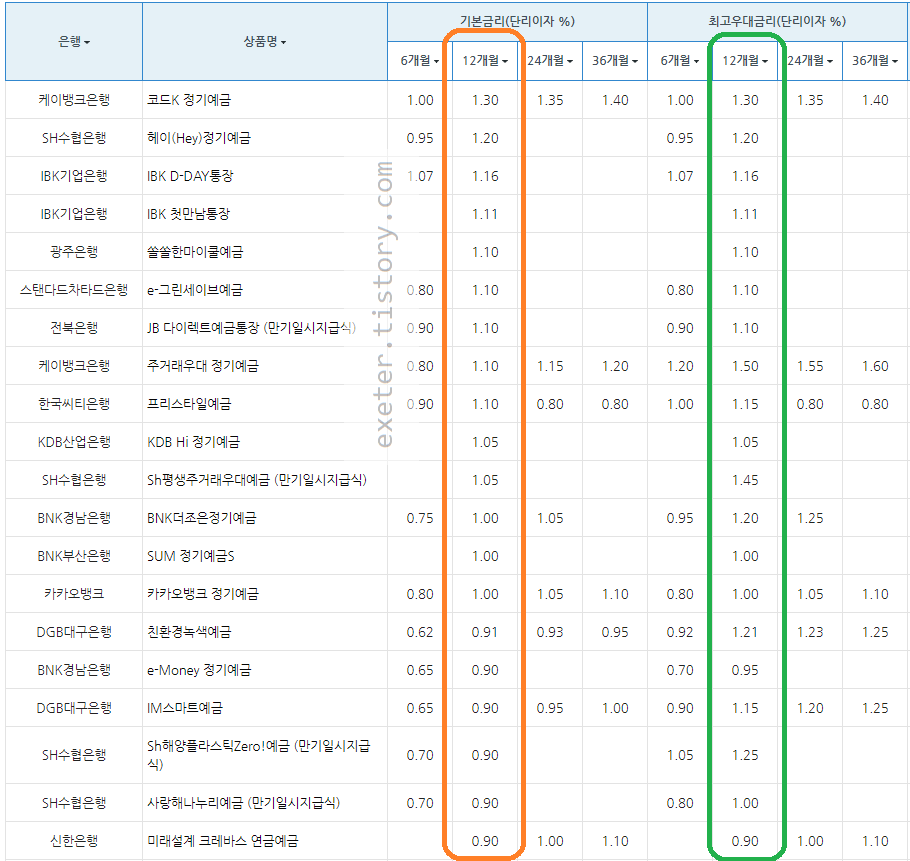Click the 0.62 6-month base rate of 친환경녹색예금
The width and height of the screenshot is (910, 861).
click(420, 632)
